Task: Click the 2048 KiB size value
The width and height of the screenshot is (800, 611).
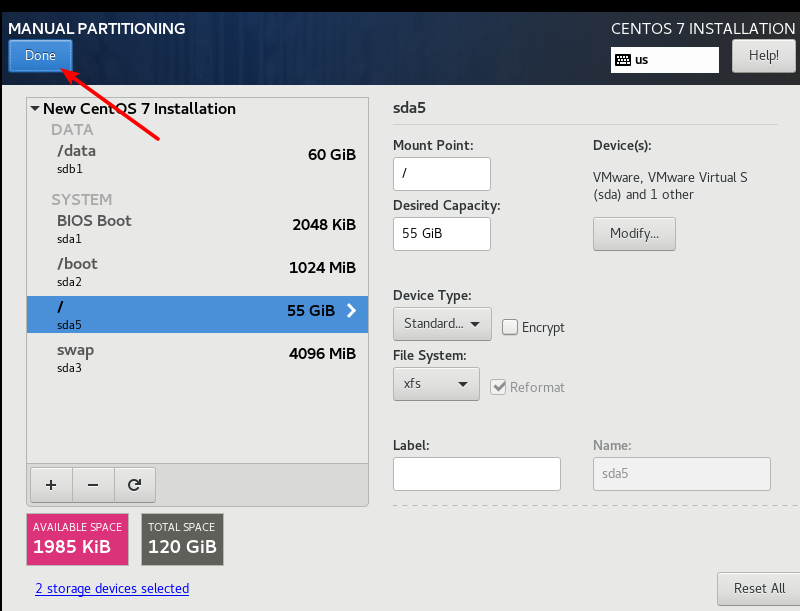Action: tap(324, 224)
